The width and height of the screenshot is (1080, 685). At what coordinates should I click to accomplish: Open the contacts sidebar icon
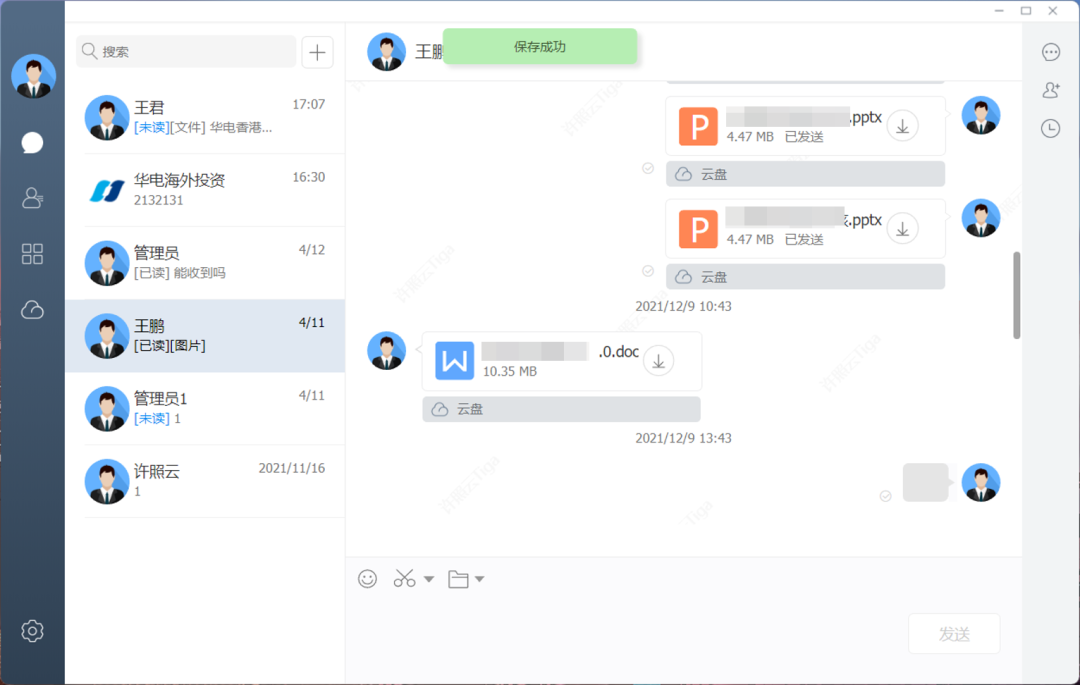32,198
